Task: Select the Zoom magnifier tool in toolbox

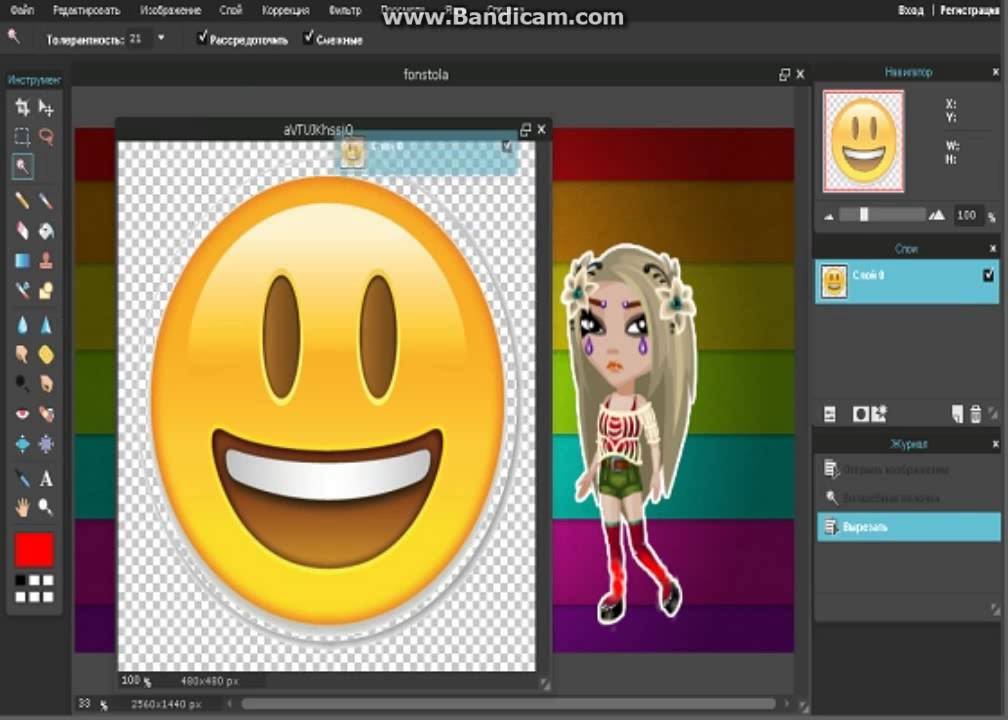Action: click(46, 508)
